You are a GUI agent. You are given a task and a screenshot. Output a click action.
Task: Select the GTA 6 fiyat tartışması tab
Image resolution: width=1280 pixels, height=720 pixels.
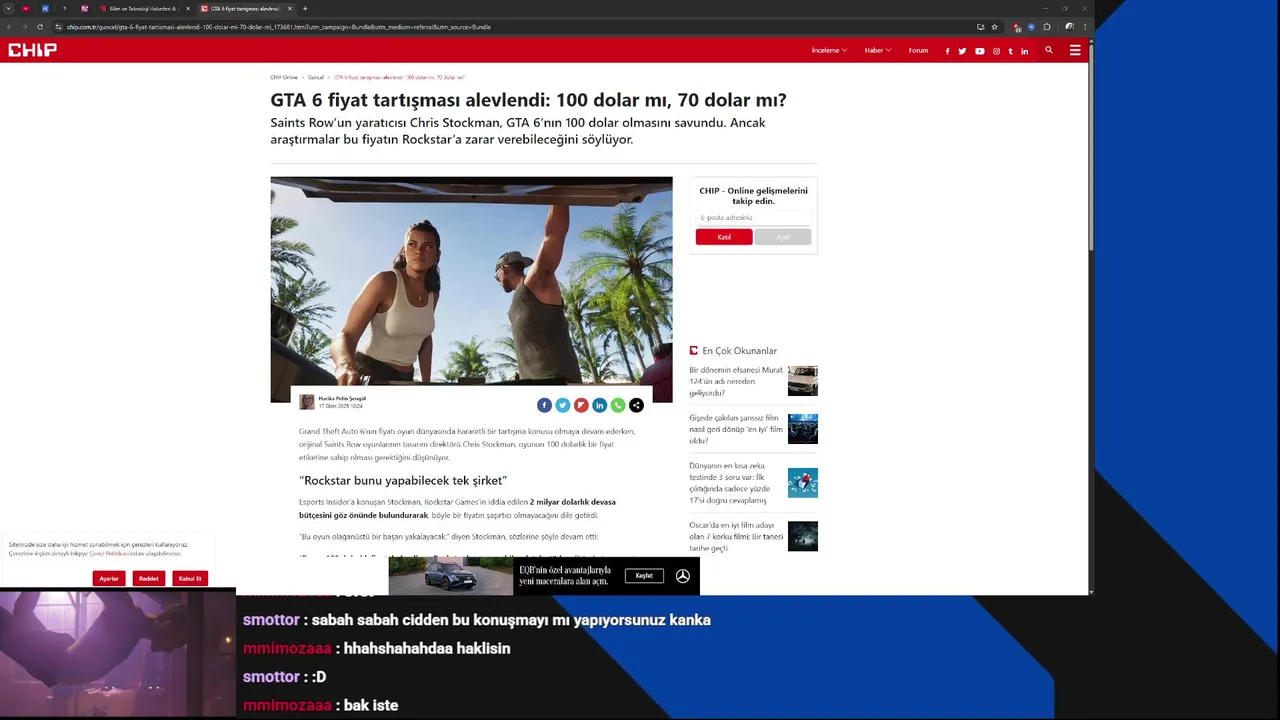(246, 9)
